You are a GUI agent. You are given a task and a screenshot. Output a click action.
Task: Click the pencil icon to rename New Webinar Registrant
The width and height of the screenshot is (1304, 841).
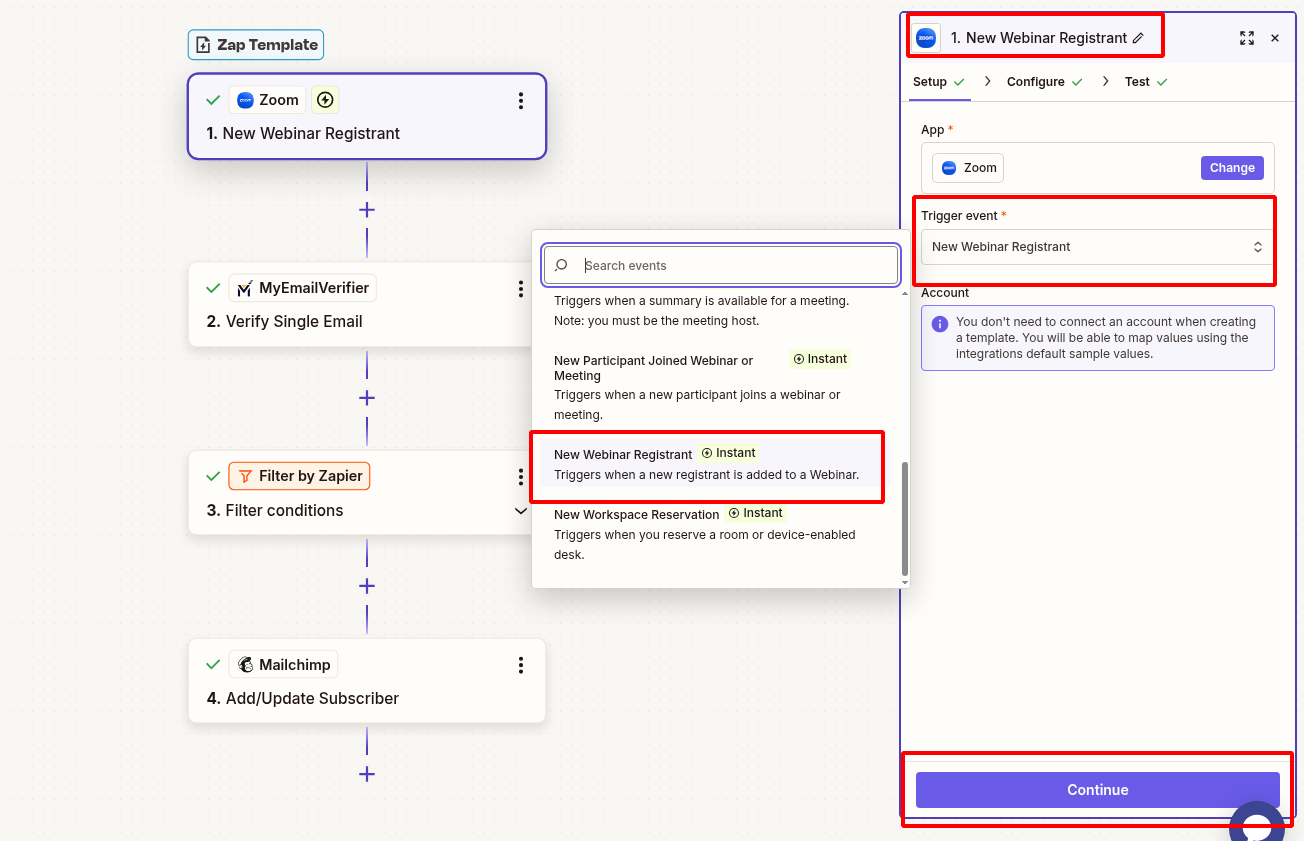[1140, 36]
